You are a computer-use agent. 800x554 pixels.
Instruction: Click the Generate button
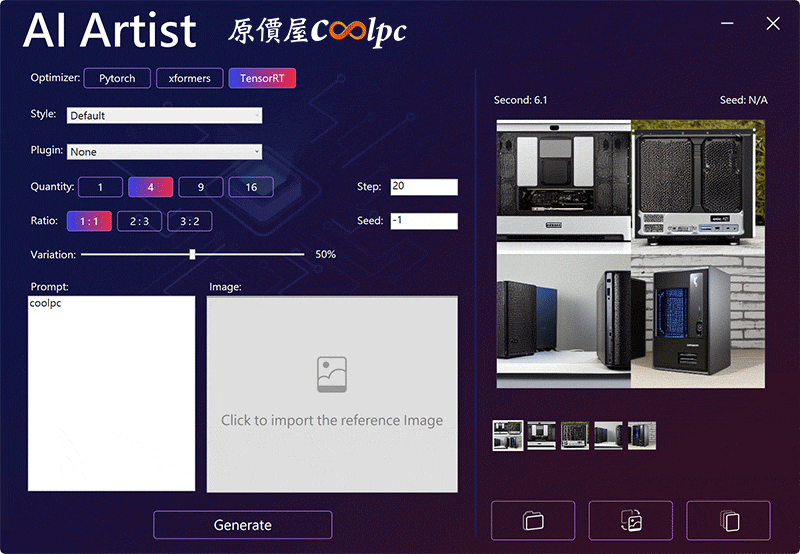coord(243,525)
